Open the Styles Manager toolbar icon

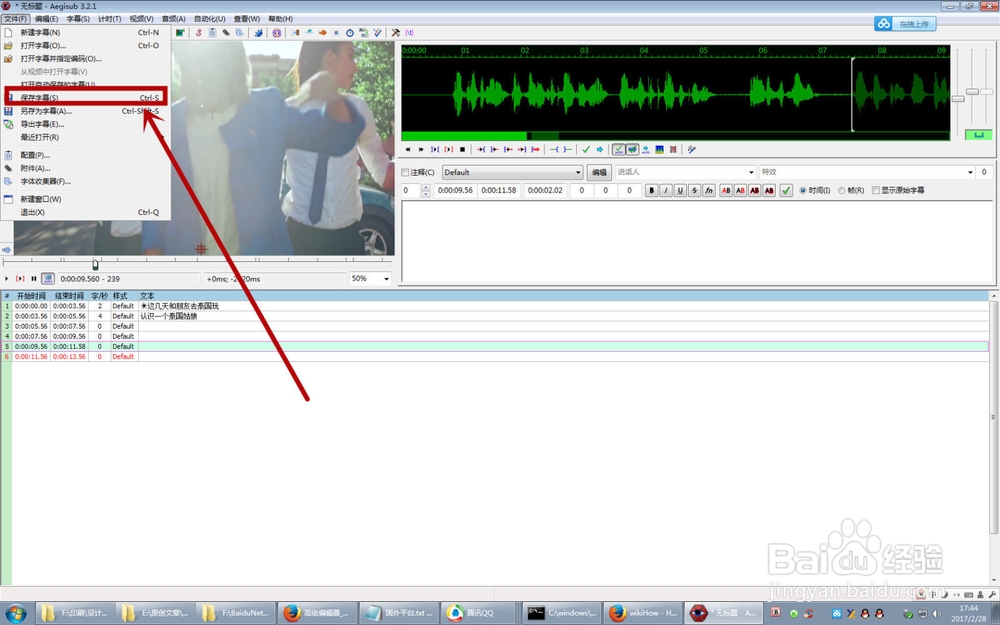199,33
